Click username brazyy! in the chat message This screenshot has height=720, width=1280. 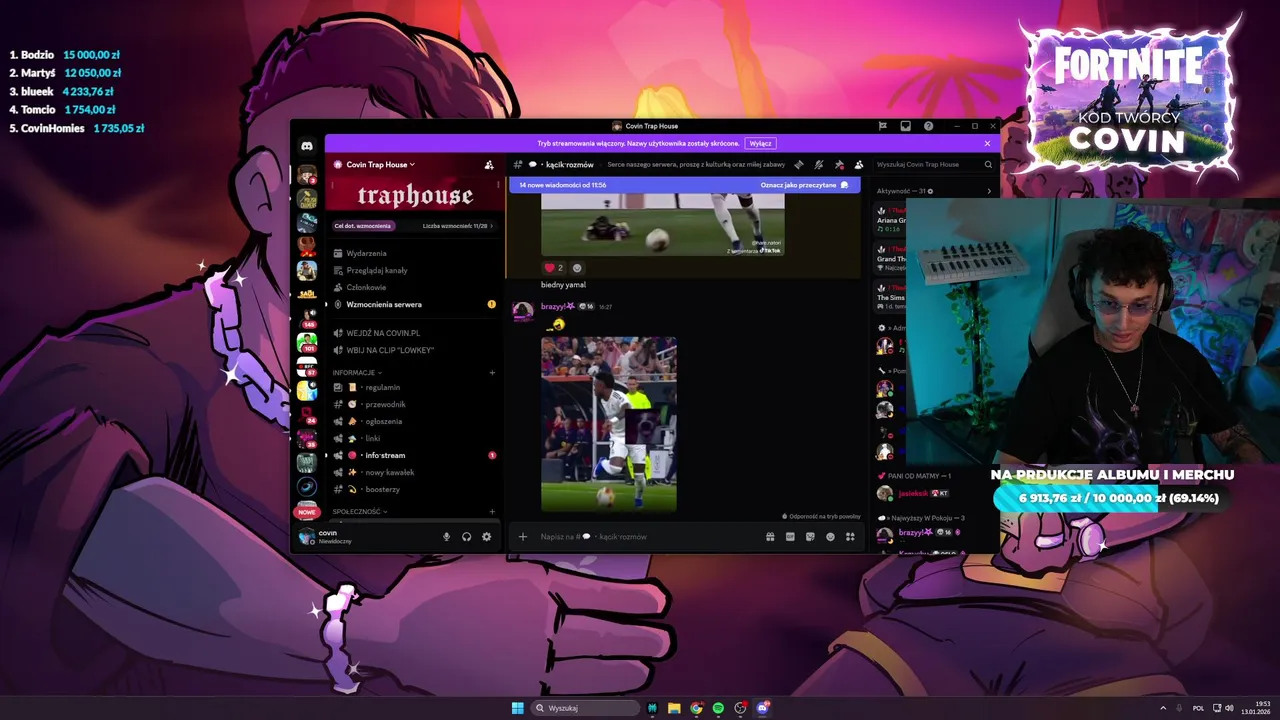pos(558,306)
